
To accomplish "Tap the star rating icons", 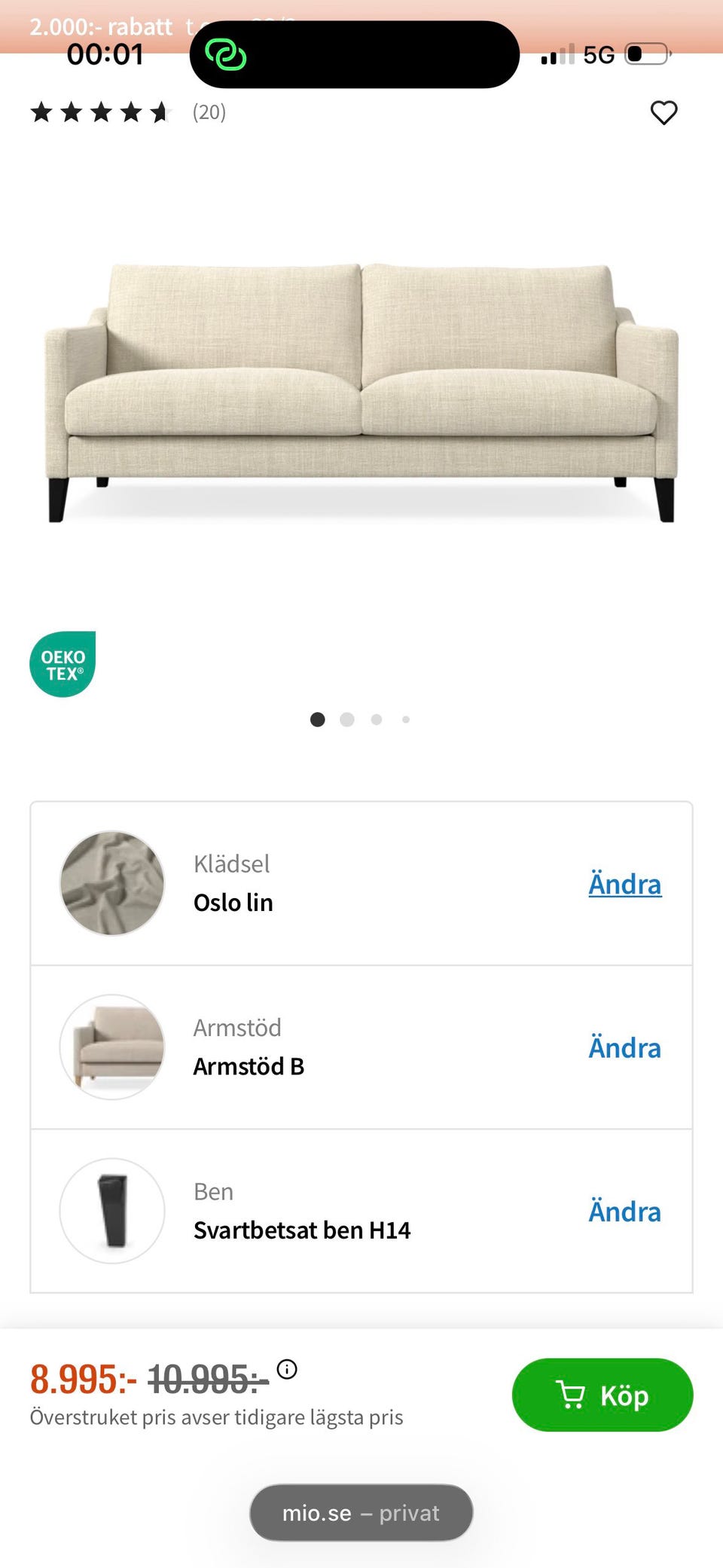I will point(101,113).
